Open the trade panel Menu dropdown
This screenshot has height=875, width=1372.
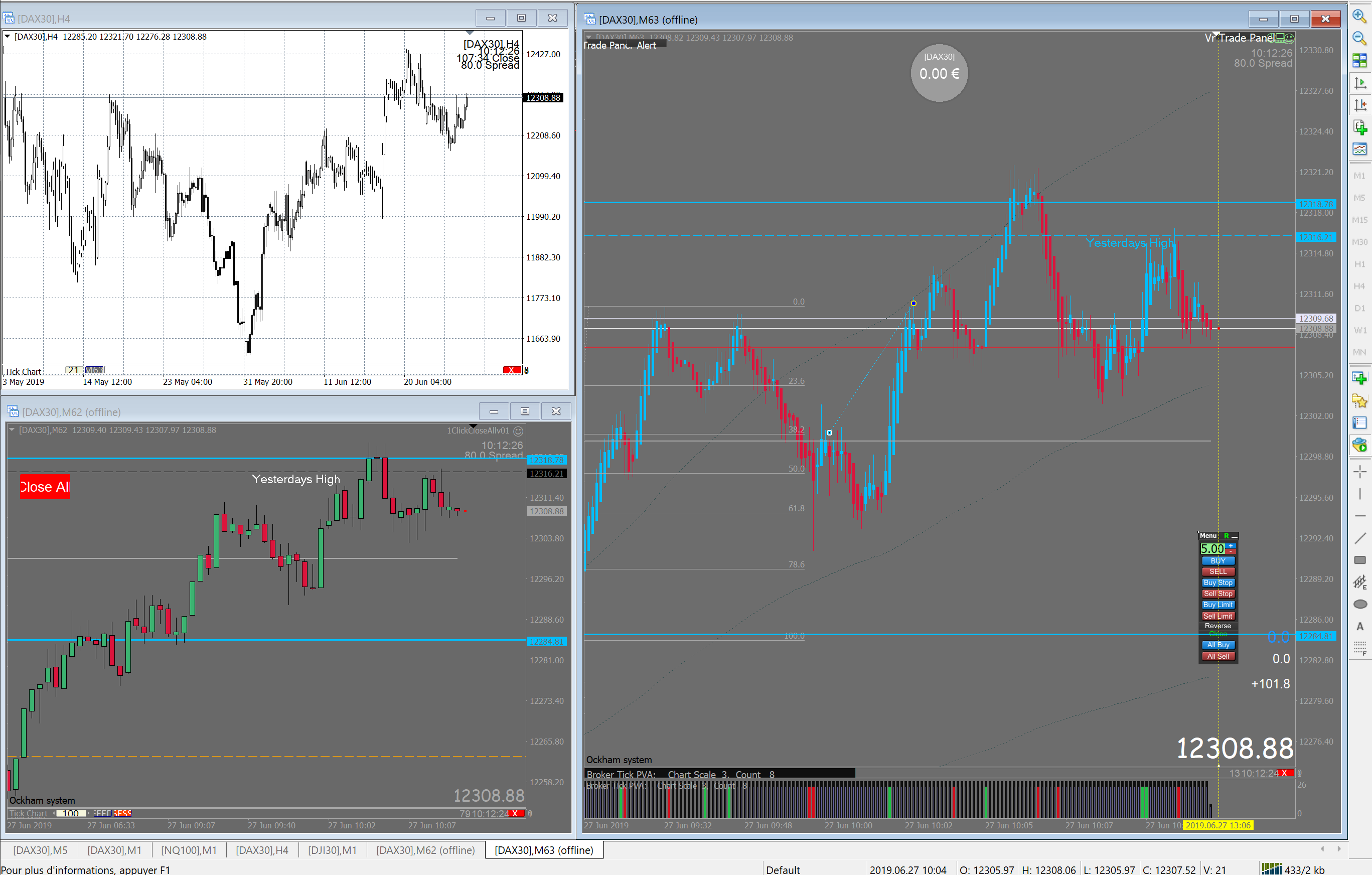pos(1208,536)
